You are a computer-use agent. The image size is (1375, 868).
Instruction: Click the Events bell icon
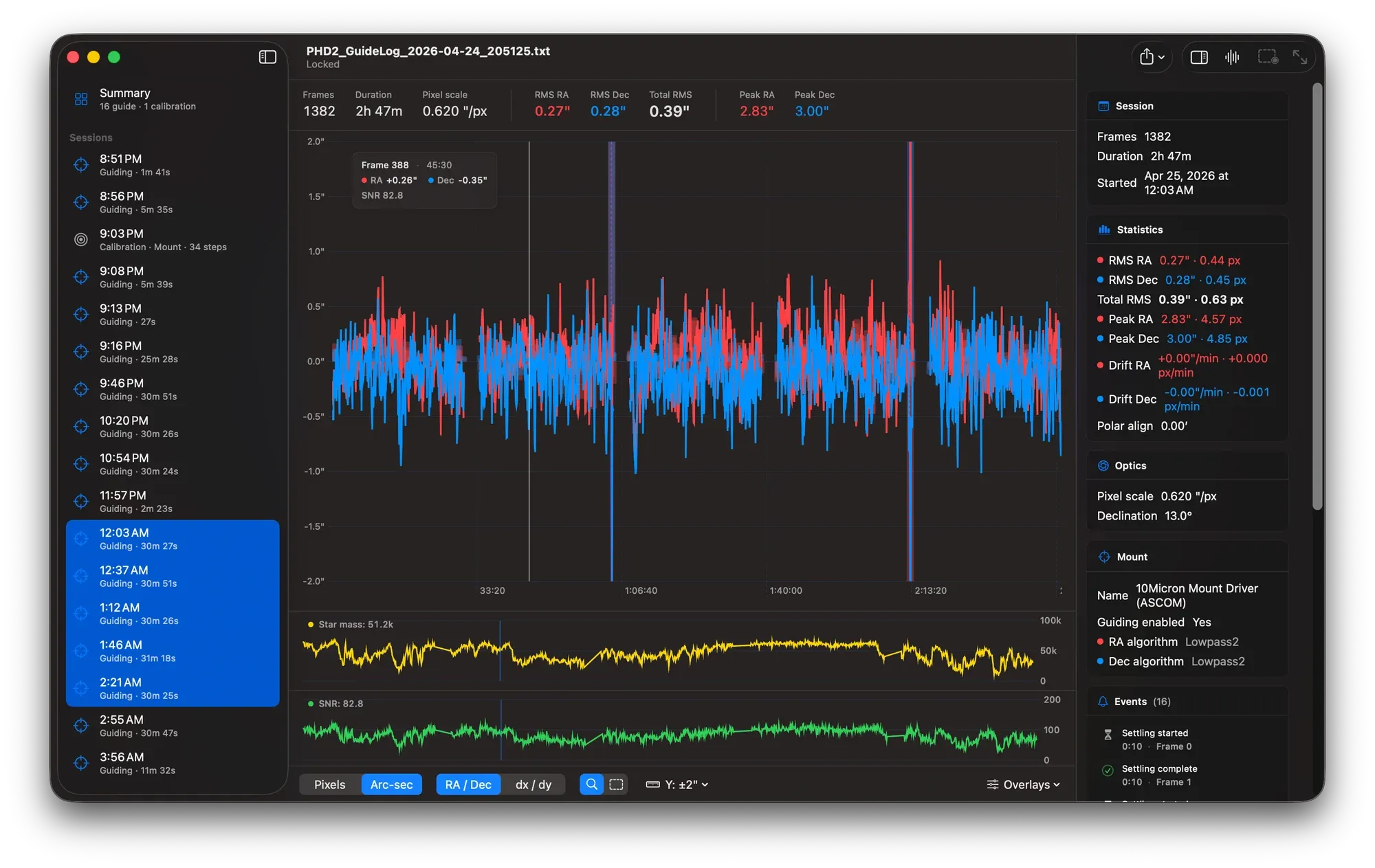click(x=1103, y=702)
